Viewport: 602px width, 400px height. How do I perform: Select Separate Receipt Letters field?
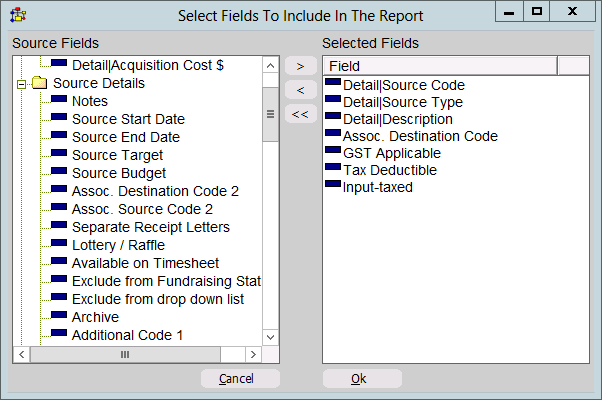[151, 227]
